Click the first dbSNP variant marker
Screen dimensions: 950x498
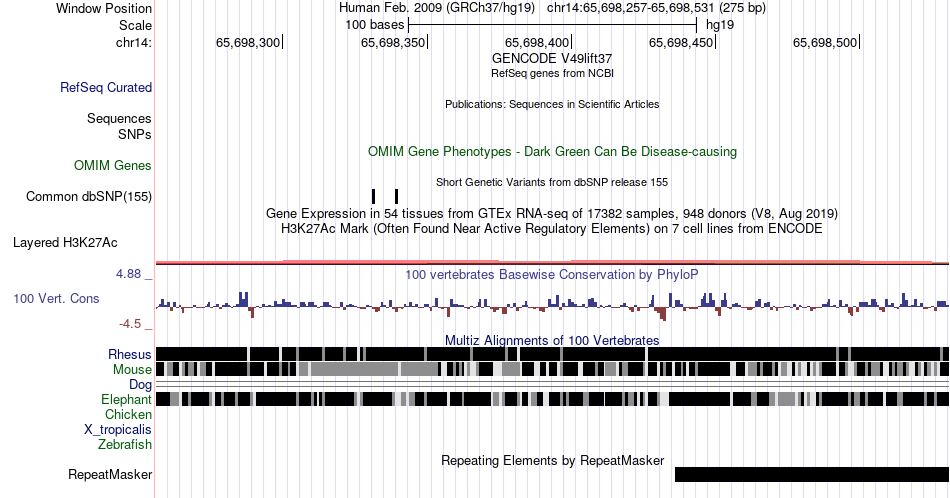tap(373, 196)
